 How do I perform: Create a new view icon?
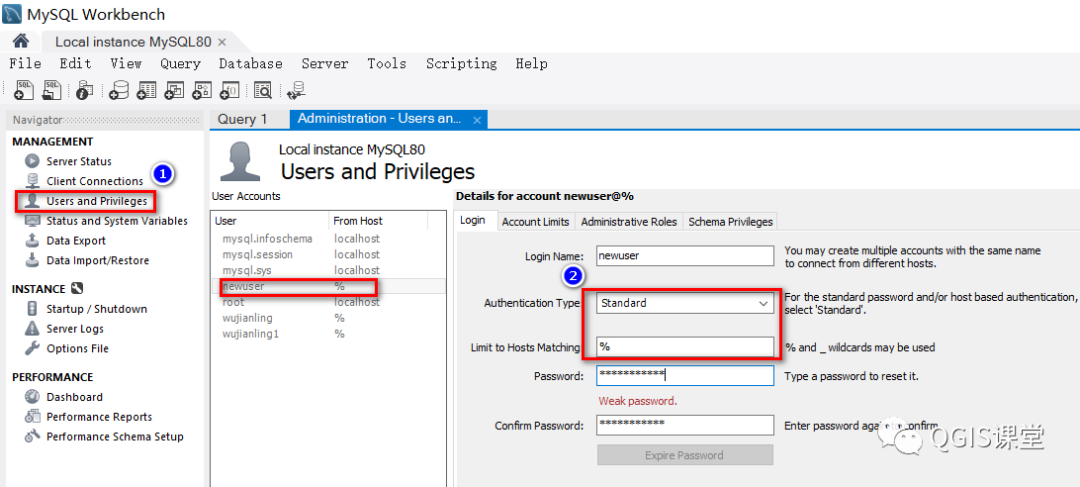click(x=174, y=90)
